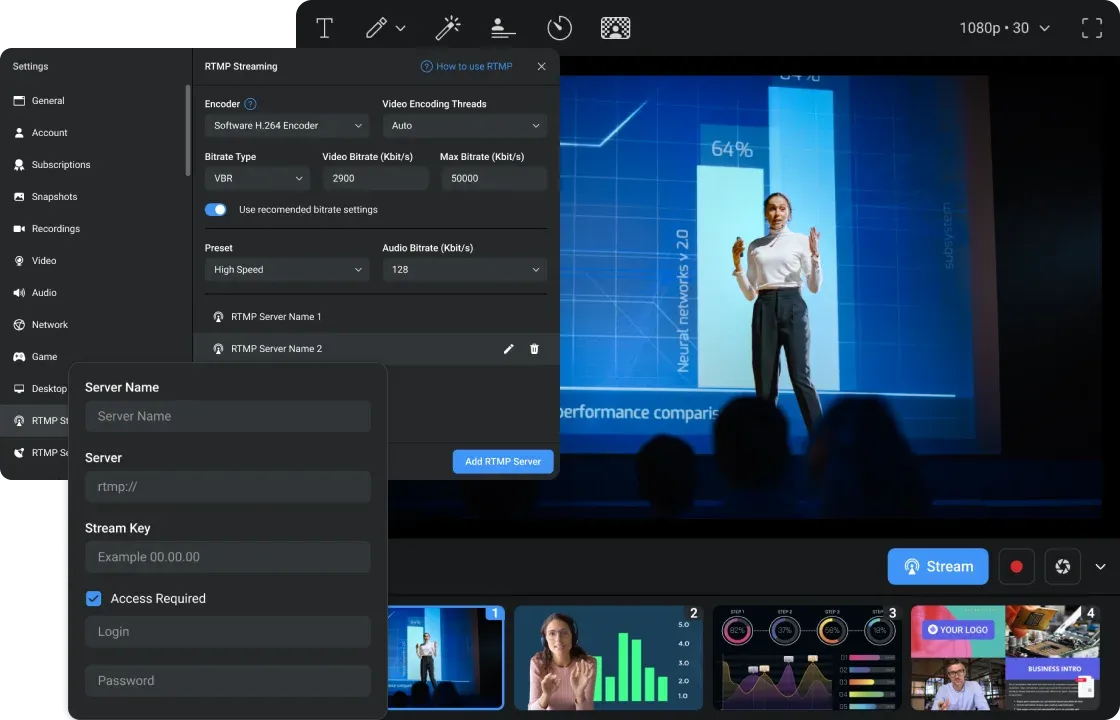Click the magic wand effects icon
The width and height of the screenshot is (1120, 720).
(x=447, y=28)
